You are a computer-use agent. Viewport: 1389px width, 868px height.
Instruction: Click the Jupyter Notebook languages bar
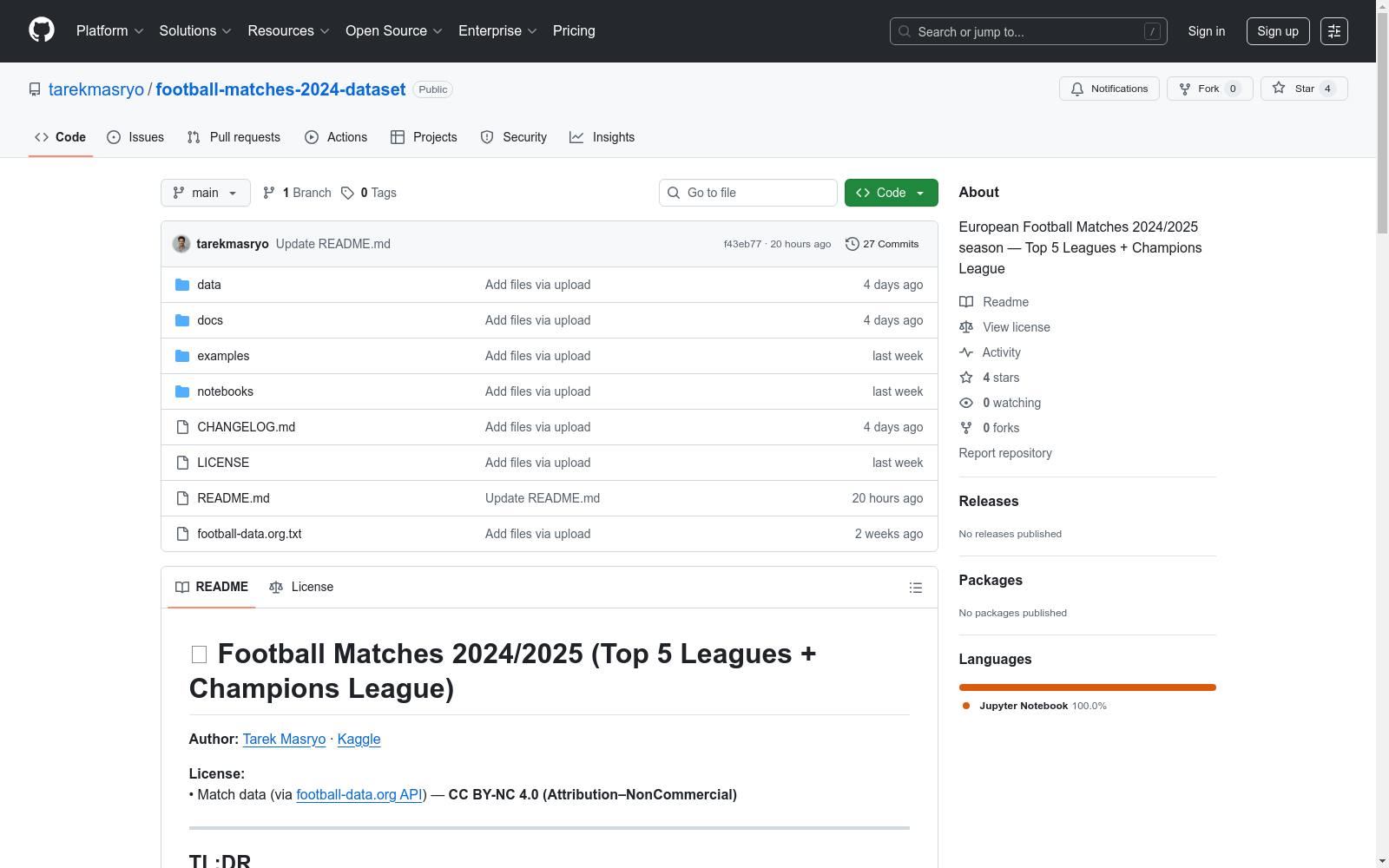click(1087, 687)
